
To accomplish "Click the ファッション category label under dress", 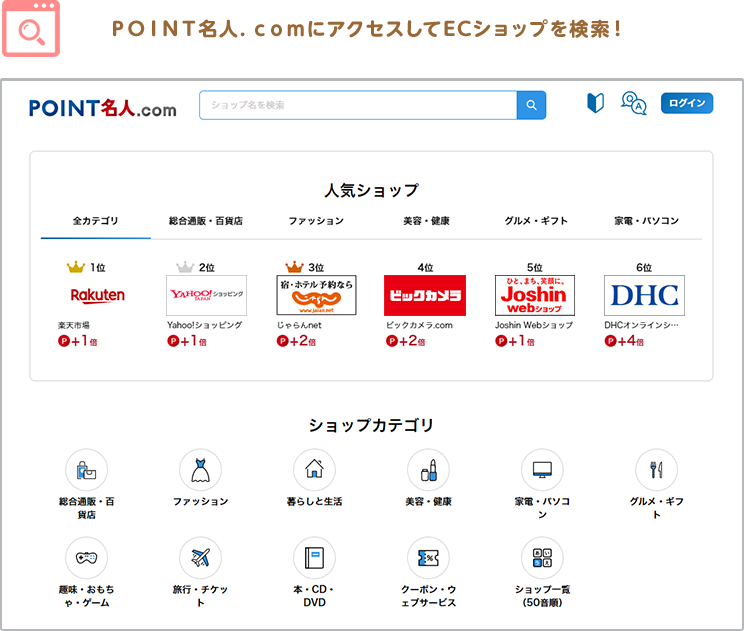I will pyautogui.click(x=200, y=501).
